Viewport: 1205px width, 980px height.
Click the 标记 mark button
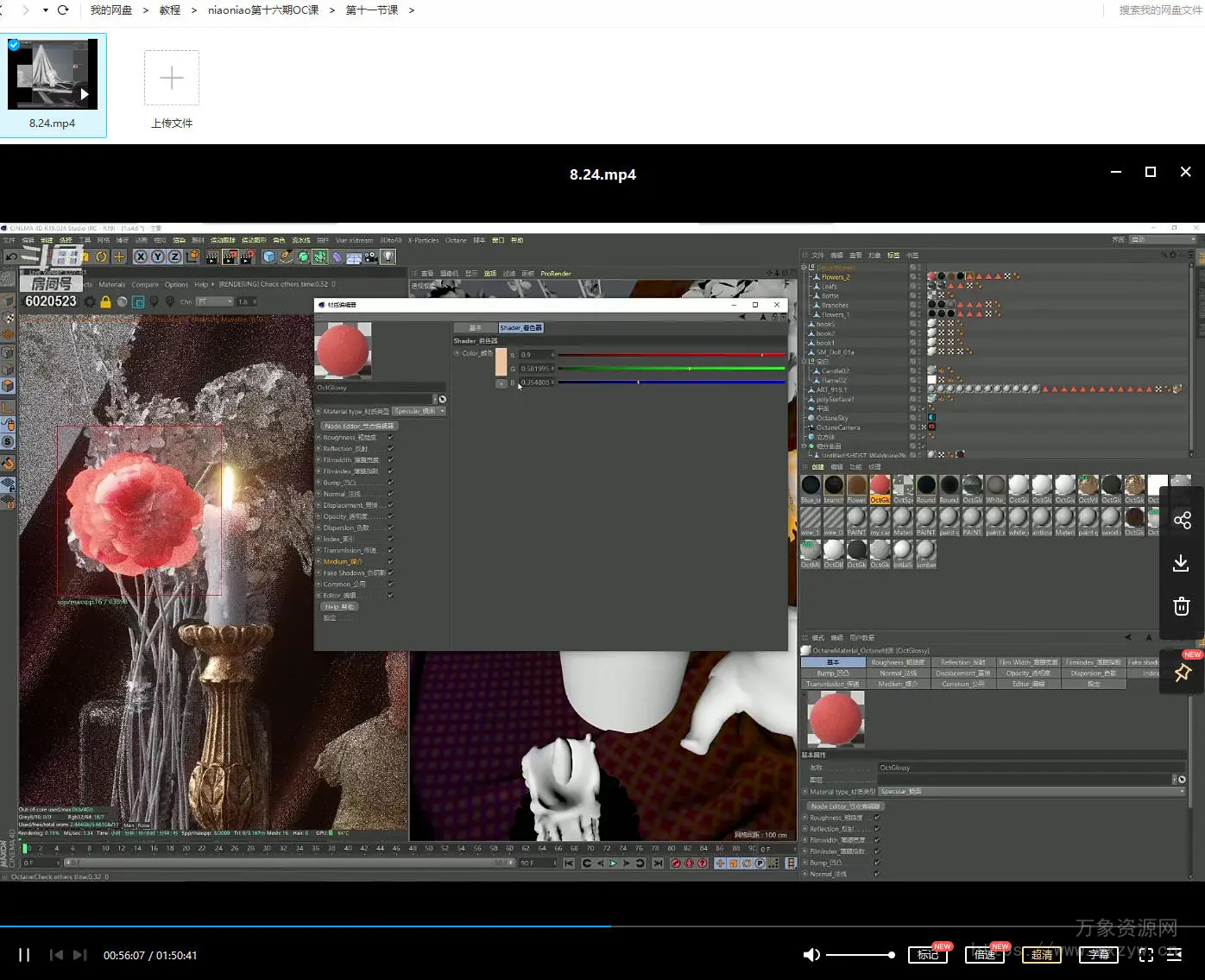(x=927, y=954)
